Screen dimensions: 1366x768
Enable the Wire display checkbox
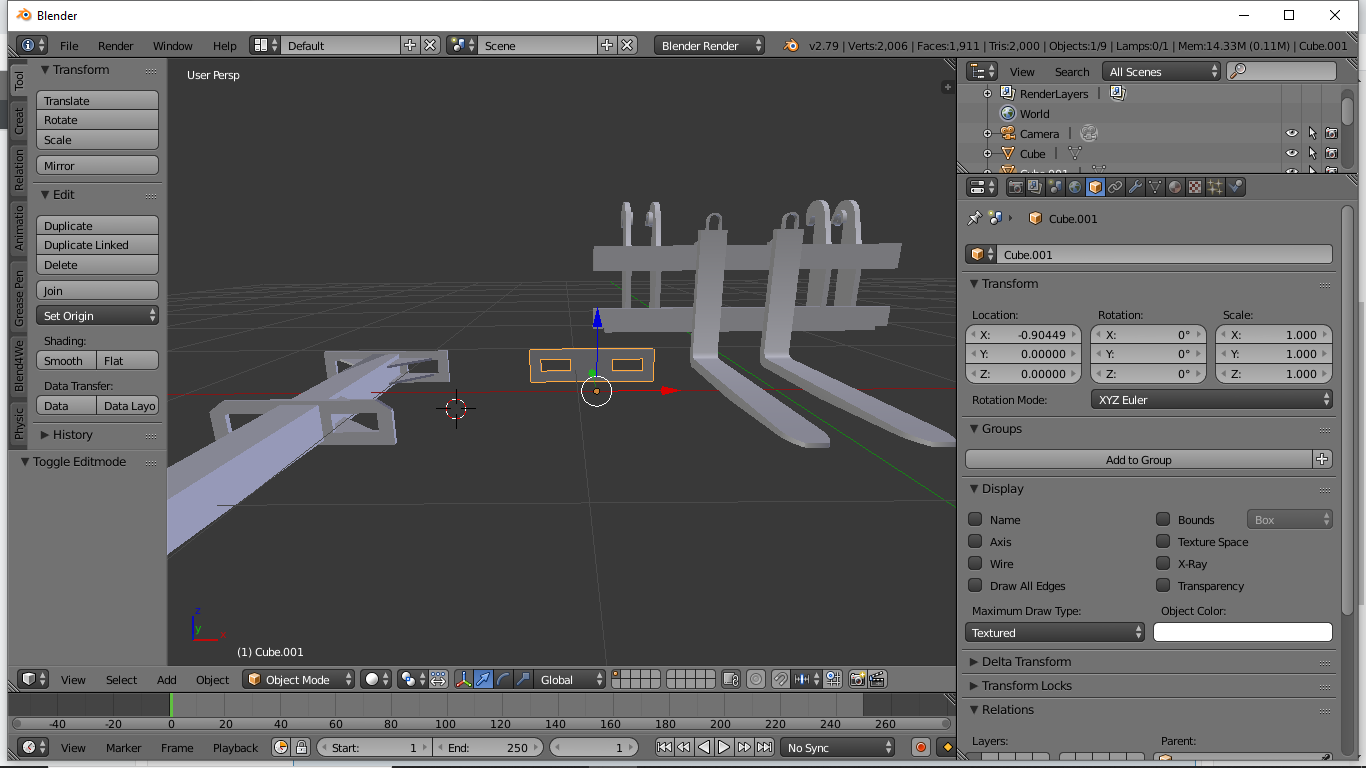tap(975, 563)
